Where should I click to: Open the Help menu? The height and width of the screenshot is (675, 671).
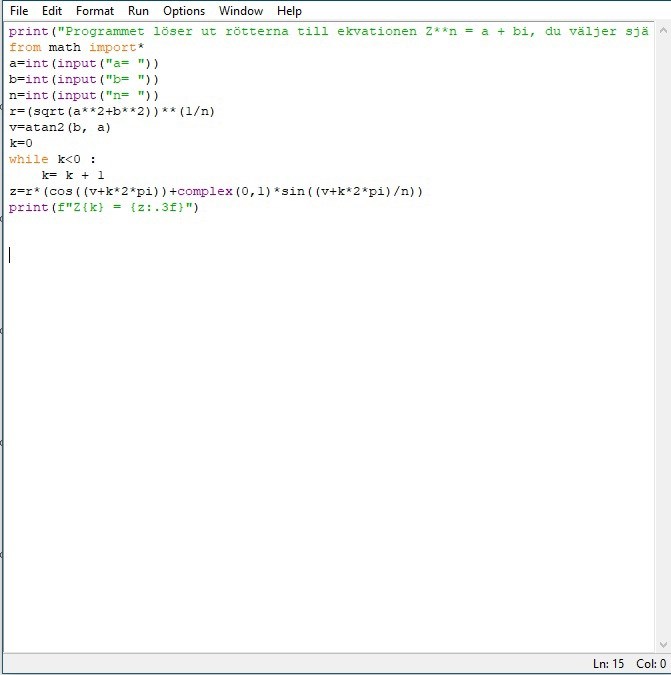289,11
